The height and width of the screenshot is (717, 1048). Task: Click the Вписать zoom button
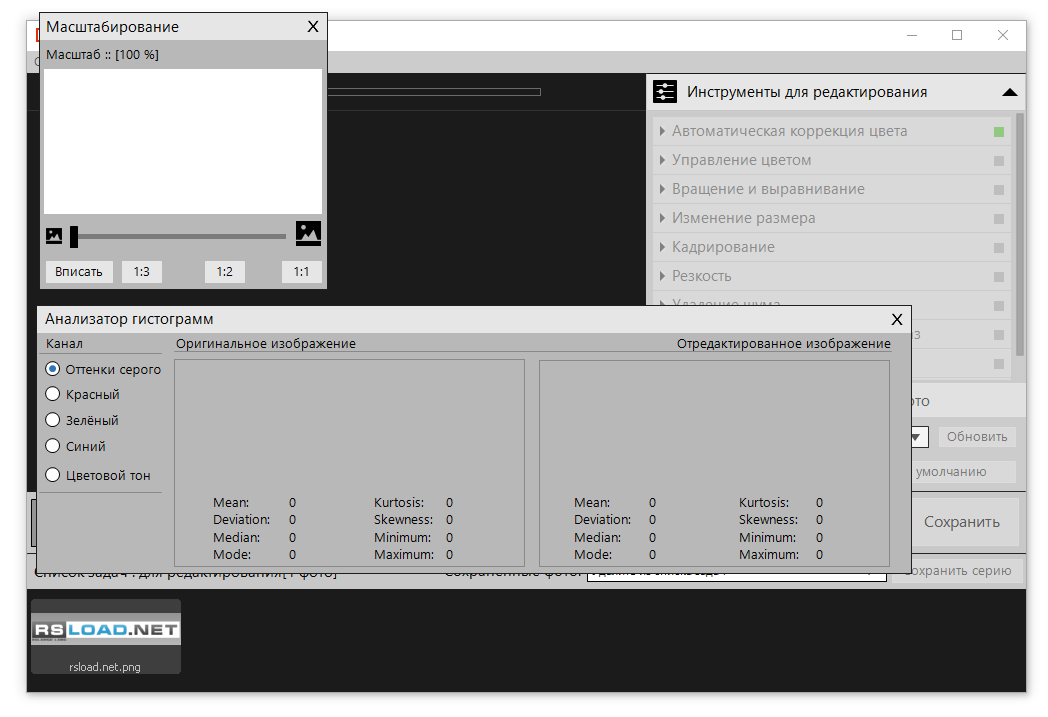click(79, 272)
